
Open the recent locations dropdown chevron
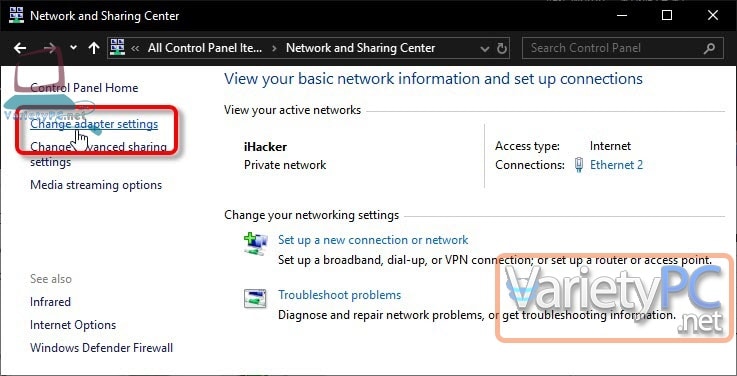(73, 47)
